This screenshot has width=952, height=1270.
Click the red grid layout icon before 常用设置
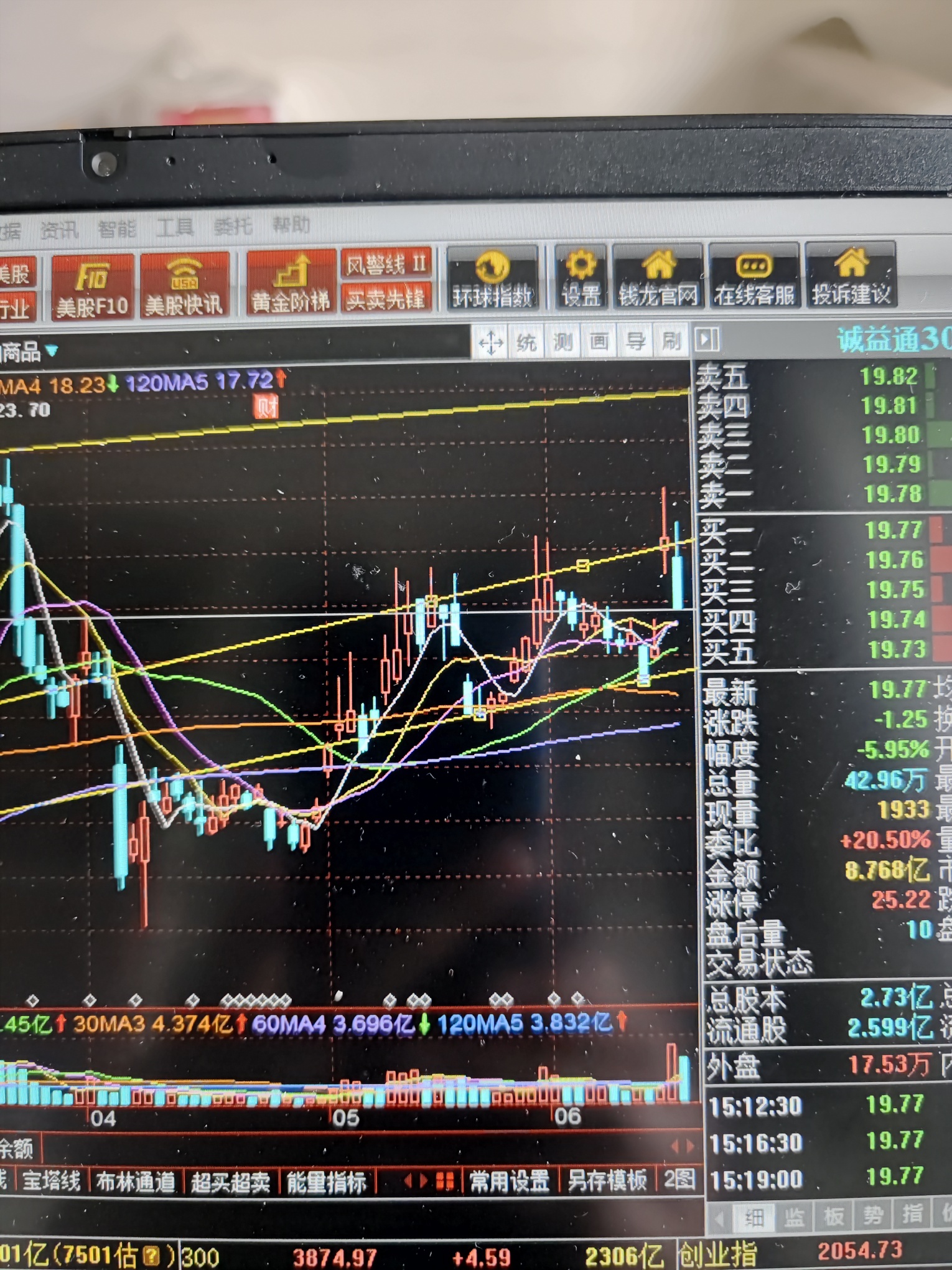(x=444, y=1180)
